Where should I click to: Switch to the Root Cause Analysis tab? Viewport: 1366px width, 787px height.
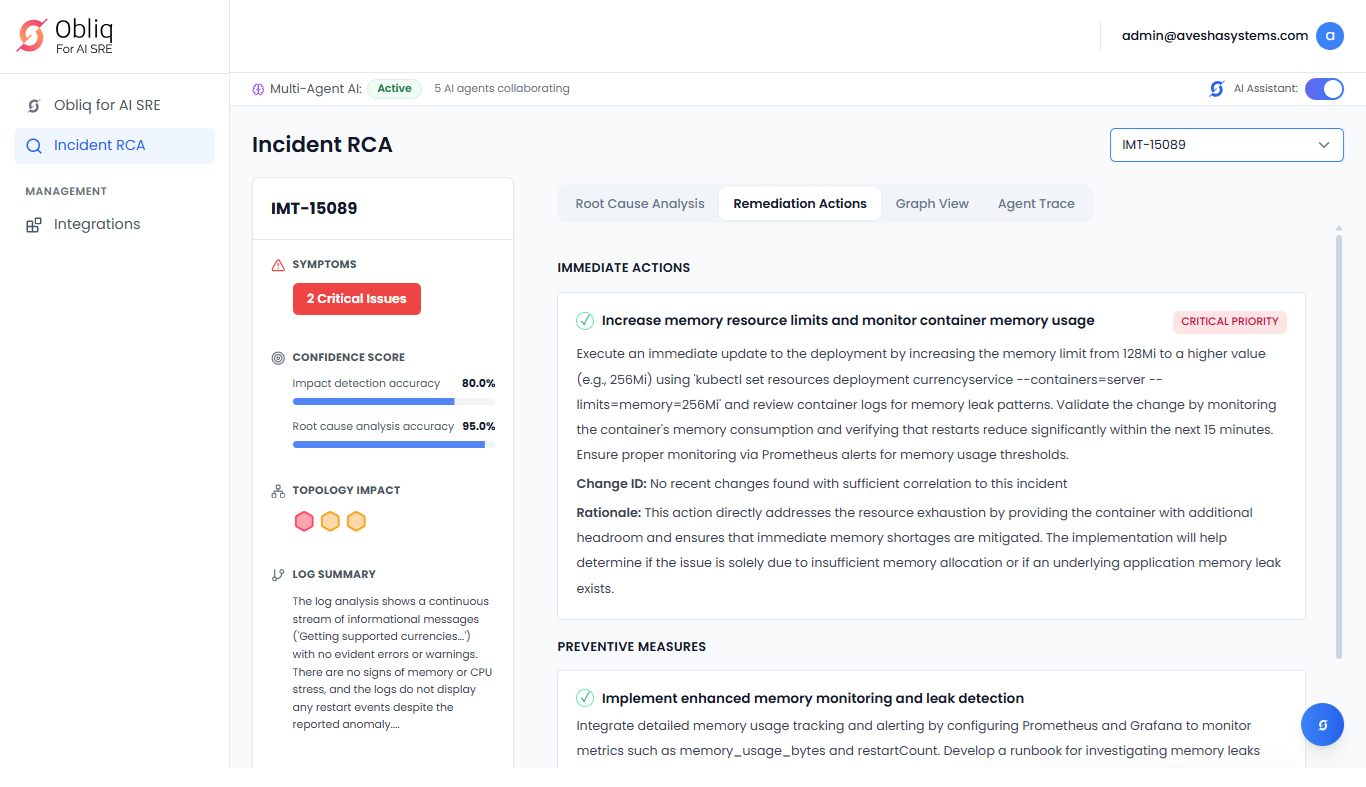[640, 204]
